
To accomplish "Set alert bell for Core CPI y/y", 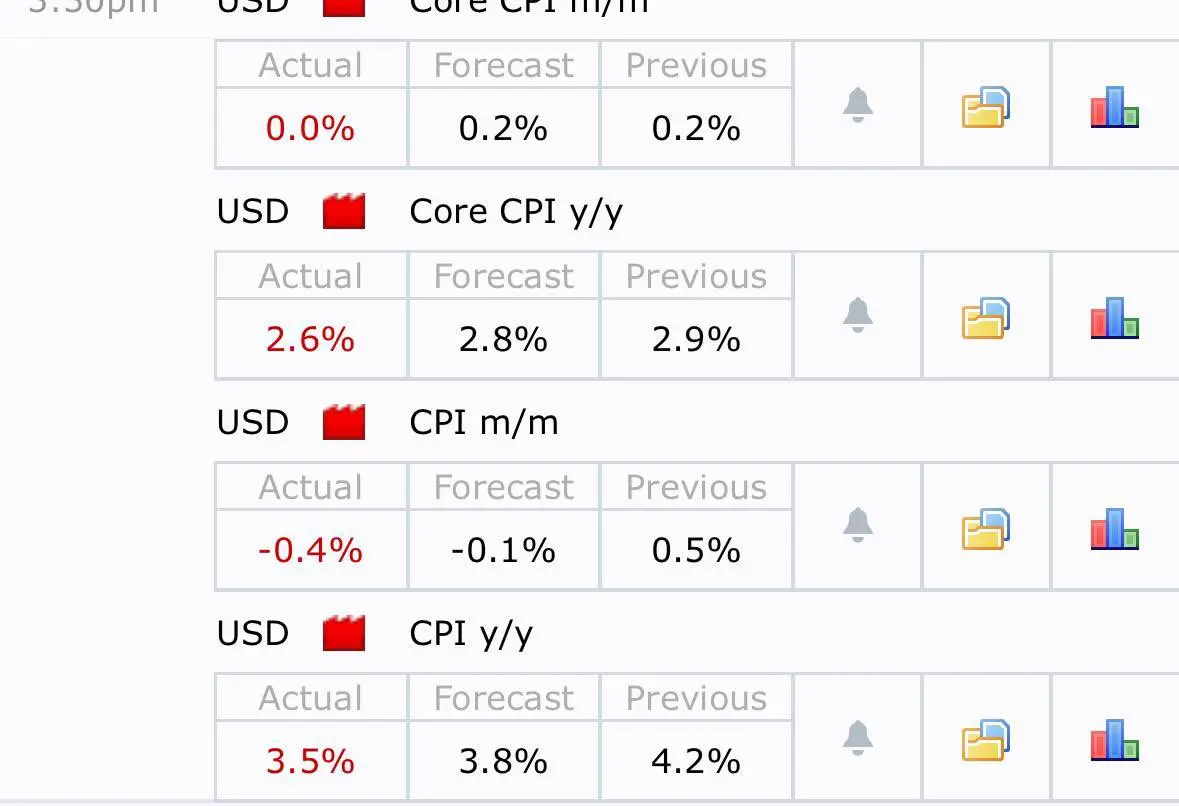I will point(858,316).
